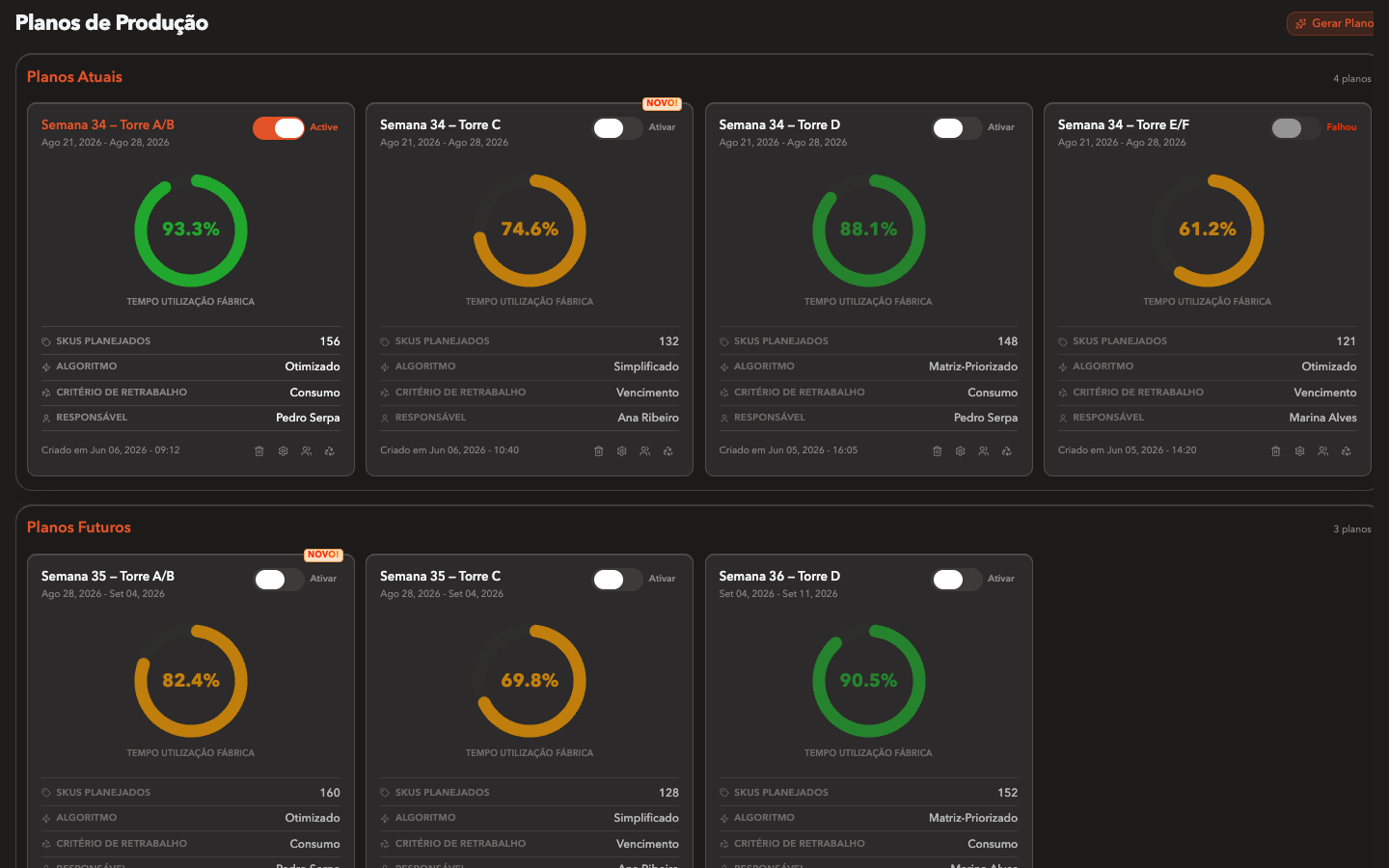This screenshot has height=868, width=1389.
Task: Click recycle icon on Semana 34 – Torre E/F card
Action: [x=1347, y=451]
